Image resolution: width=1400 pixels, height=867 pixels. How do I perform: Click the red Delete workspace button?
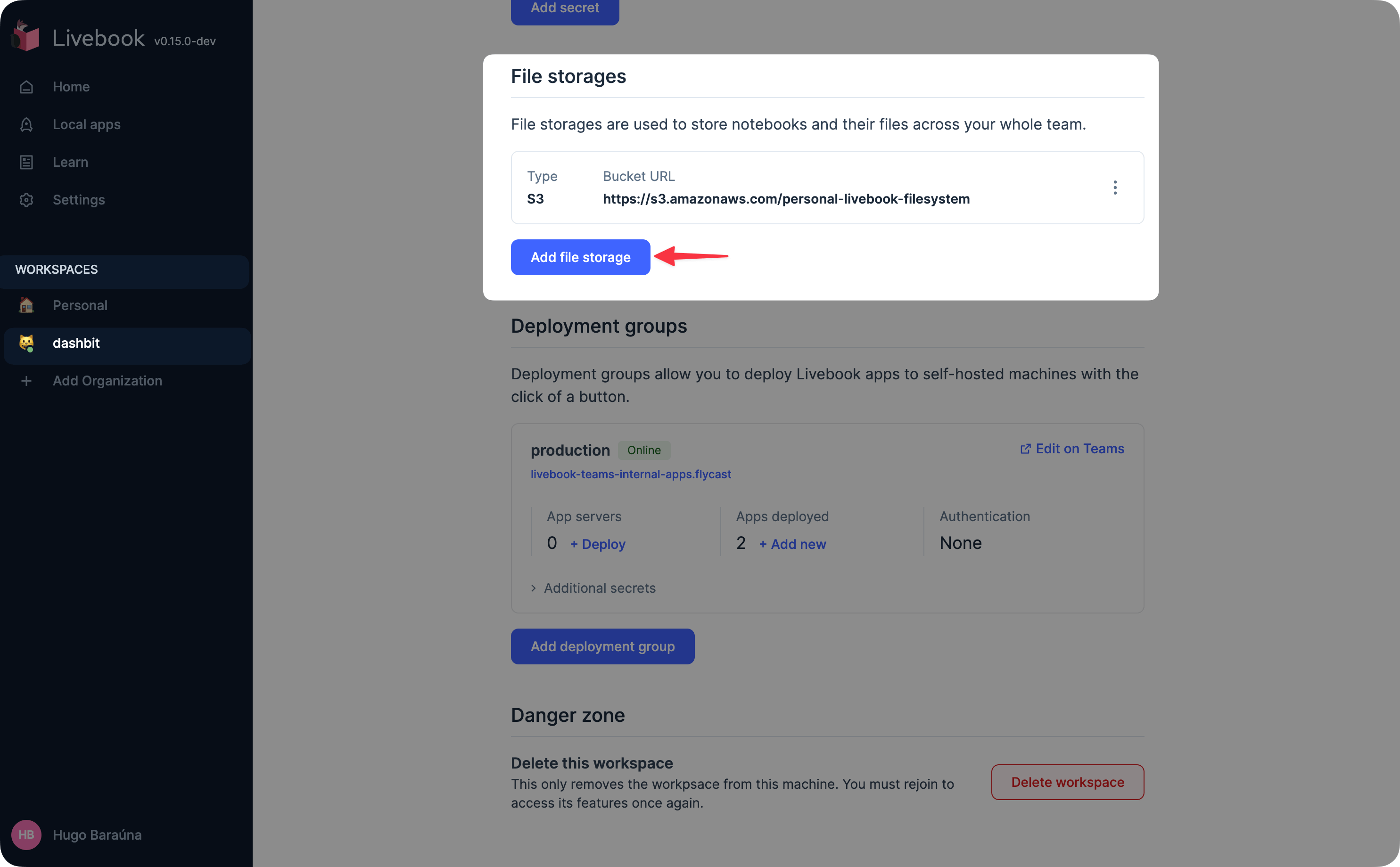[x=1067, y=782]
